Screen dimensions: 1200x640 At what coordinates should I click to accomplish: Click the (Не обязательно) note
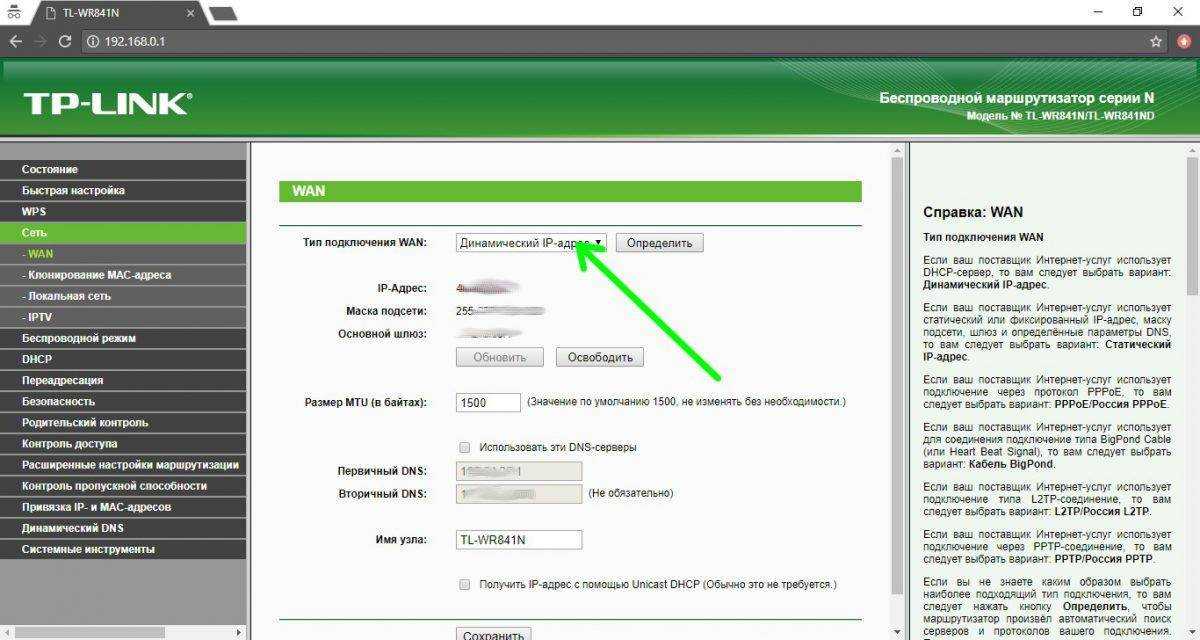click(630, 493)
